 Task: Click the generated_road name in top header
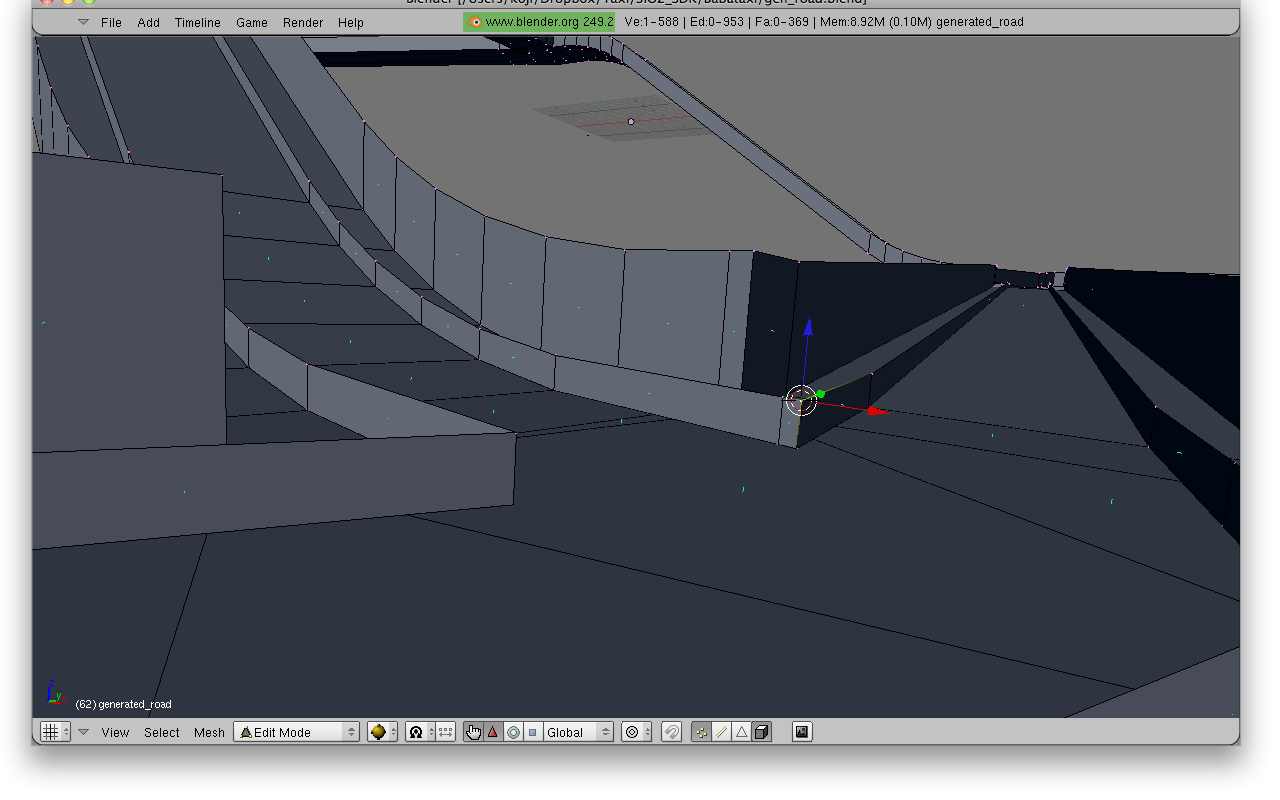click(980, 21)
